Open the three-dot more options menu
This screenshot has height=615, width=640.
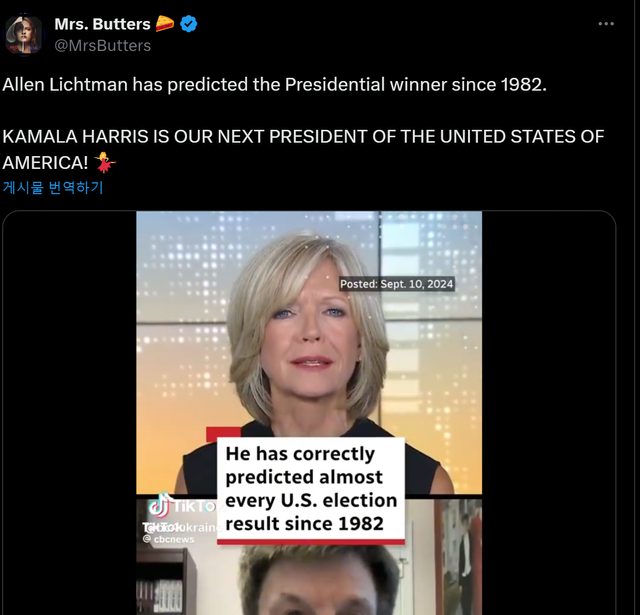click(606, 24)
